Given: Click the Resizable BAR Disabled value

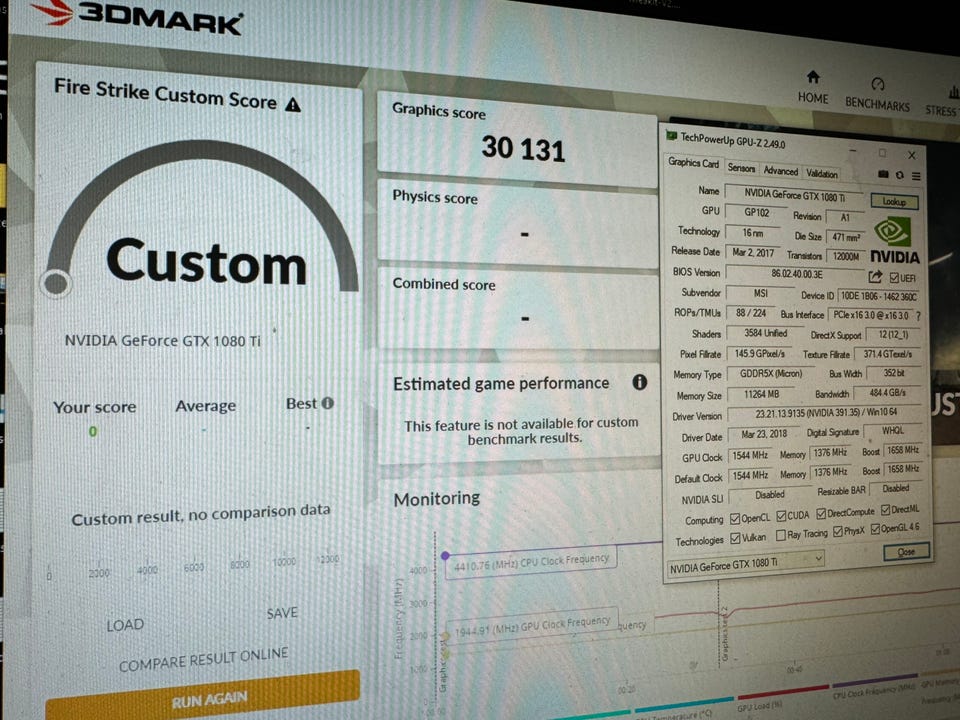Looking at the screenshot, I should [896, 488].
